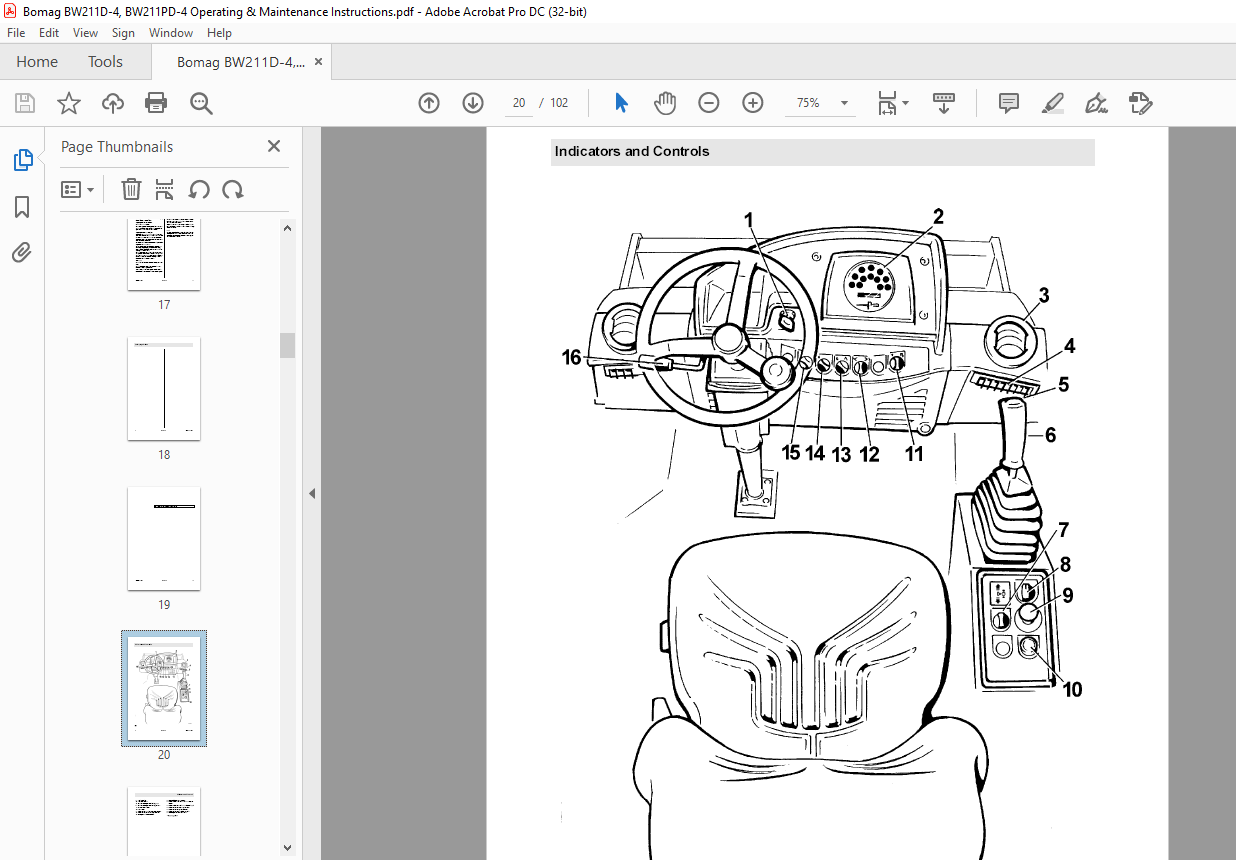Open the Bookmarks panel icon
This screenshot has height=860, width=1236.
(x=22, y=207)
